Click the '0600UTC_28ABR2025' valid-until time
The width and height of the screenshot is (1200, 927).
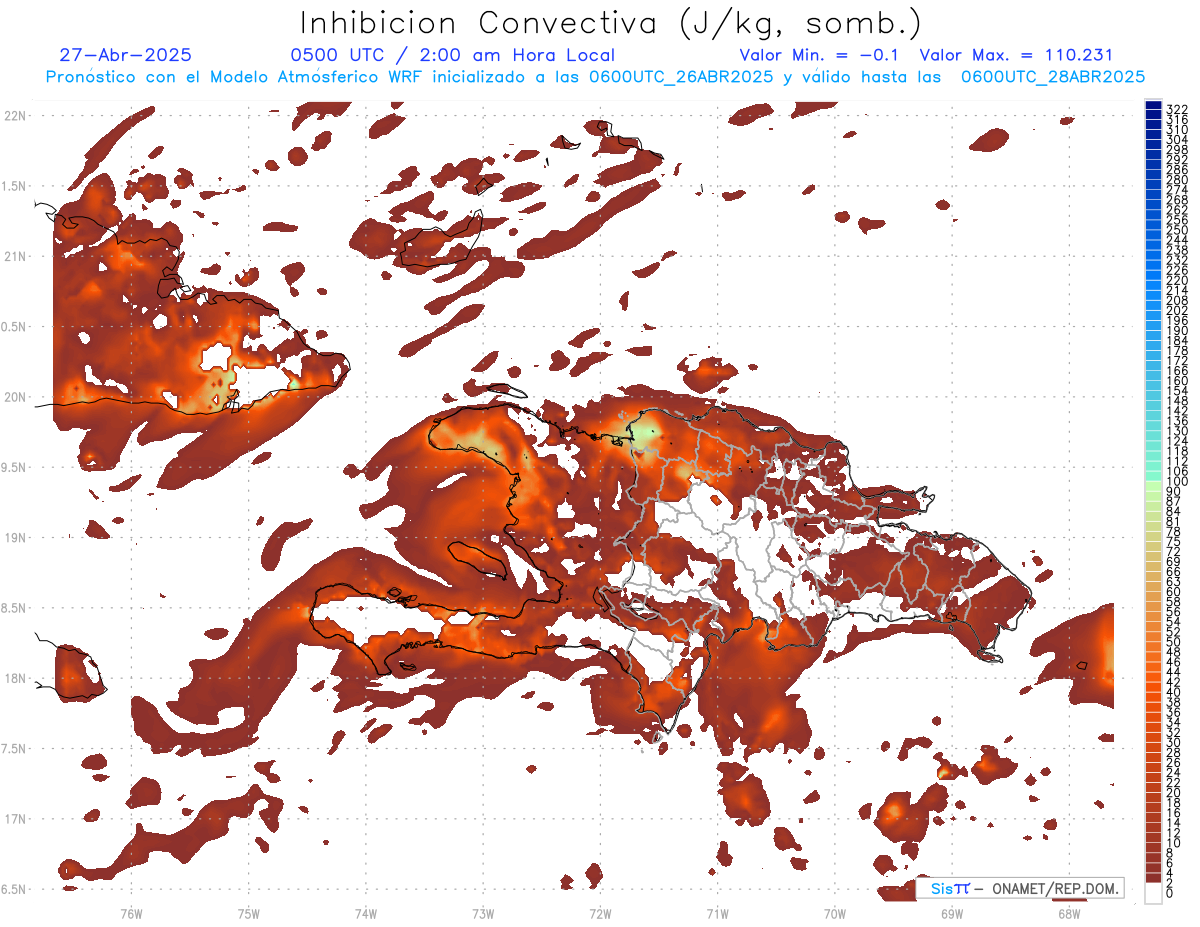point(1053,77)
